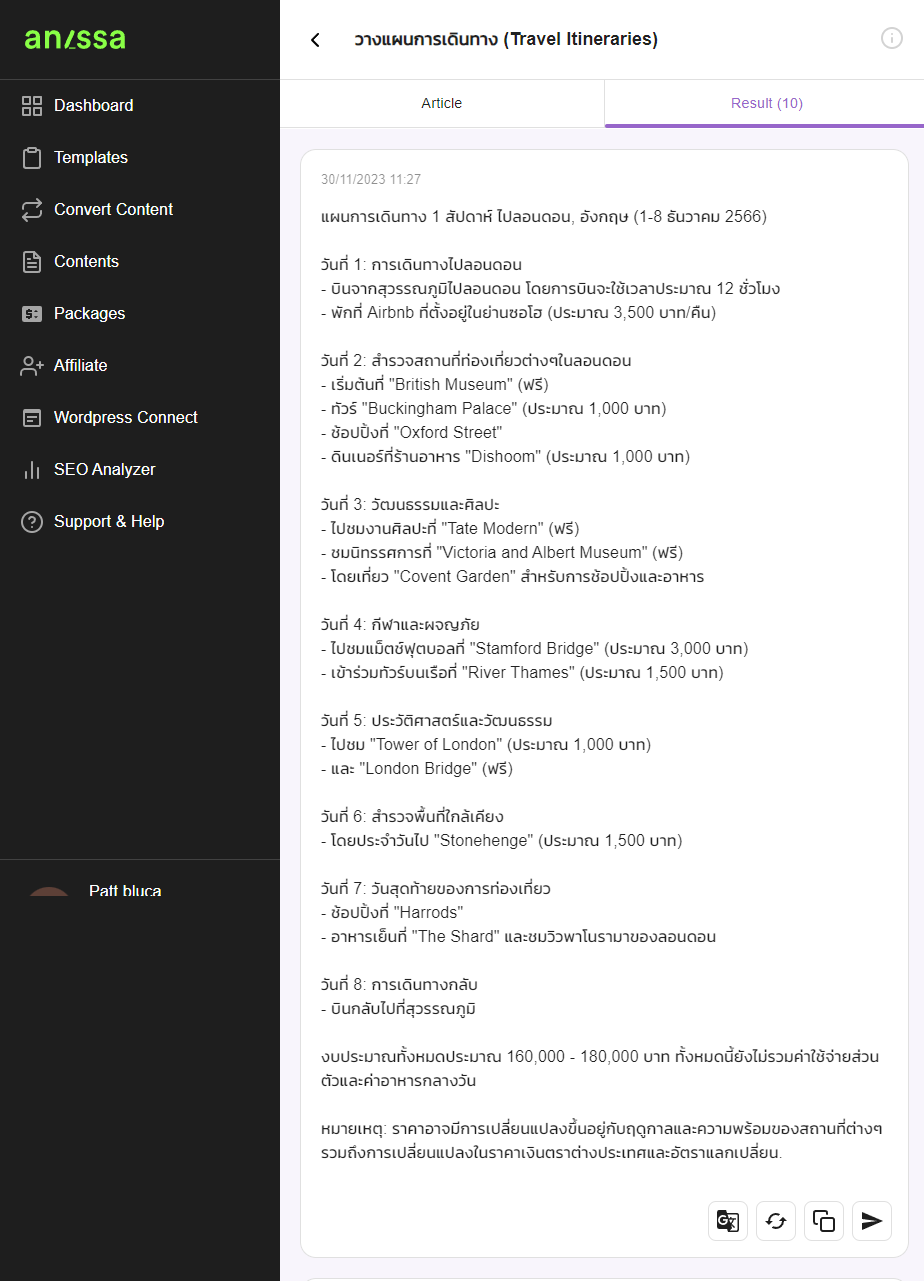Click the Convert Content arrows icon
The height and width of the screenshot is (1281, 924).
coord(32,209)
